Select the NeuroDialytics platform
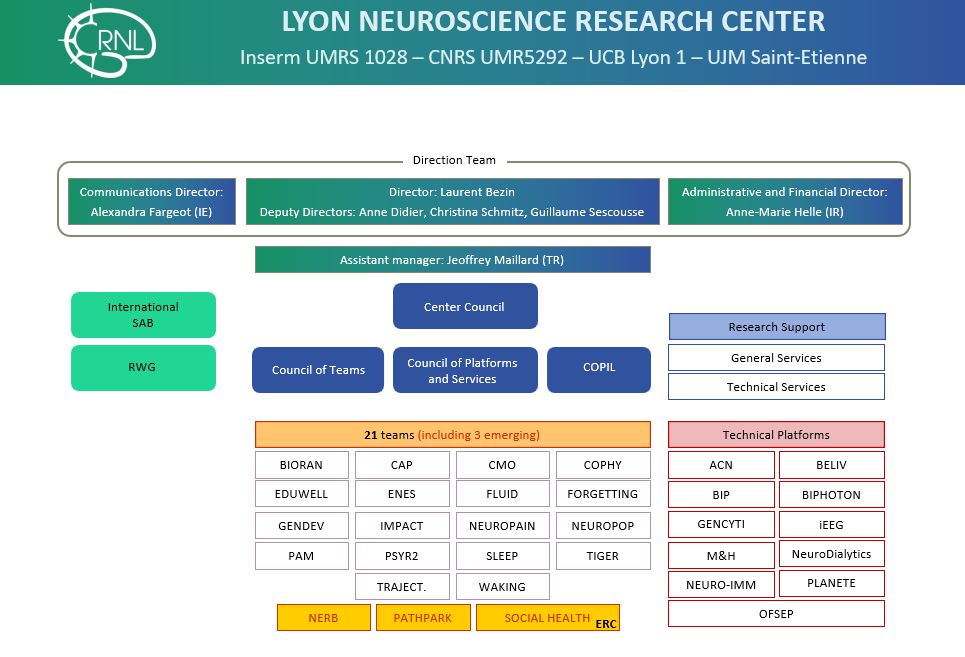The height and width of the screenshot is (657, 965). click(x=831, y=554)
